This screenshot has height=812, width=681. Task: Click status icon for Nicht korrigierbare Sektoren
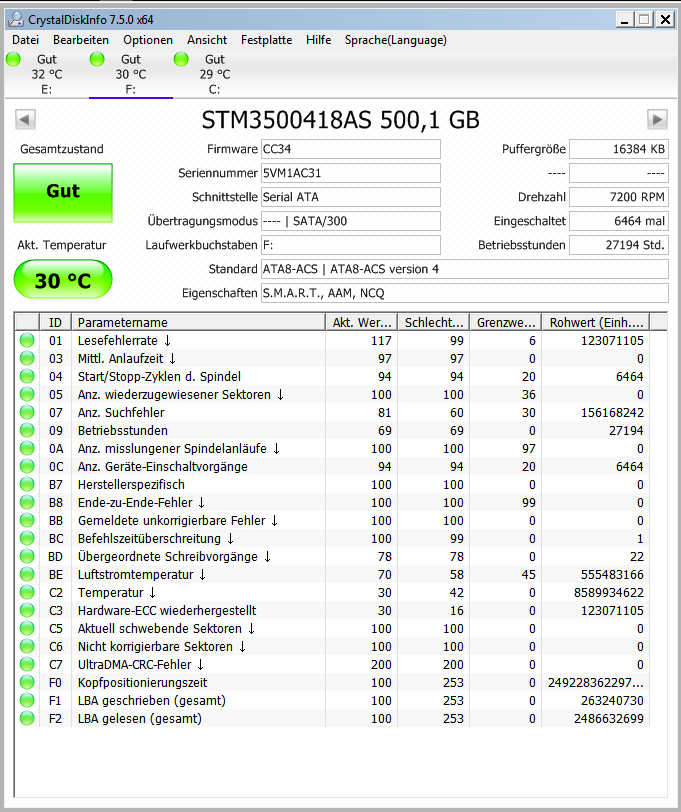27,646
